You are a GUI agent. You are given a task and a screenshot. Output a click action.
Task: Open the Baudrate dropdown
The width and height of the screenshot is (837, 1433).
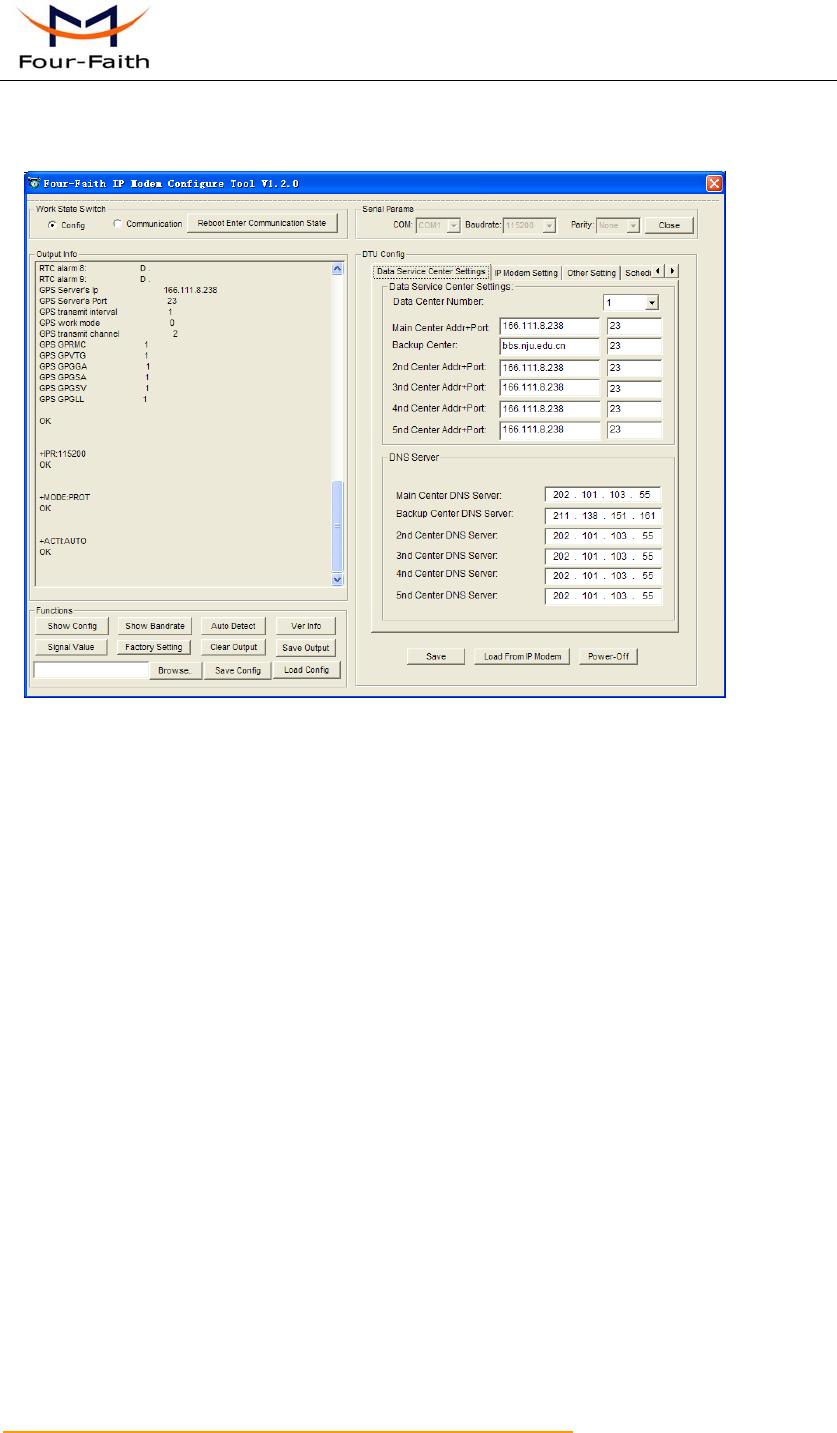[x=548, y=226]
